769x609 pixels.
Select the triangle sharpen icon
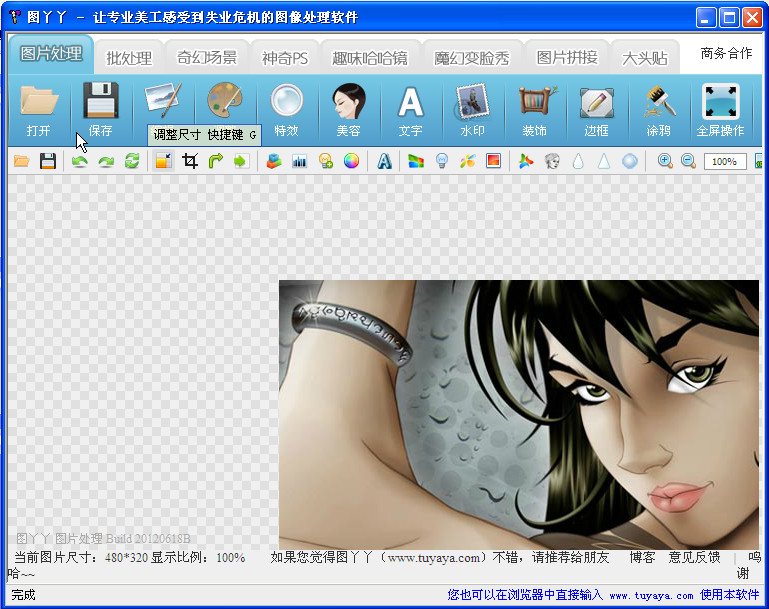tap(604, 161)
